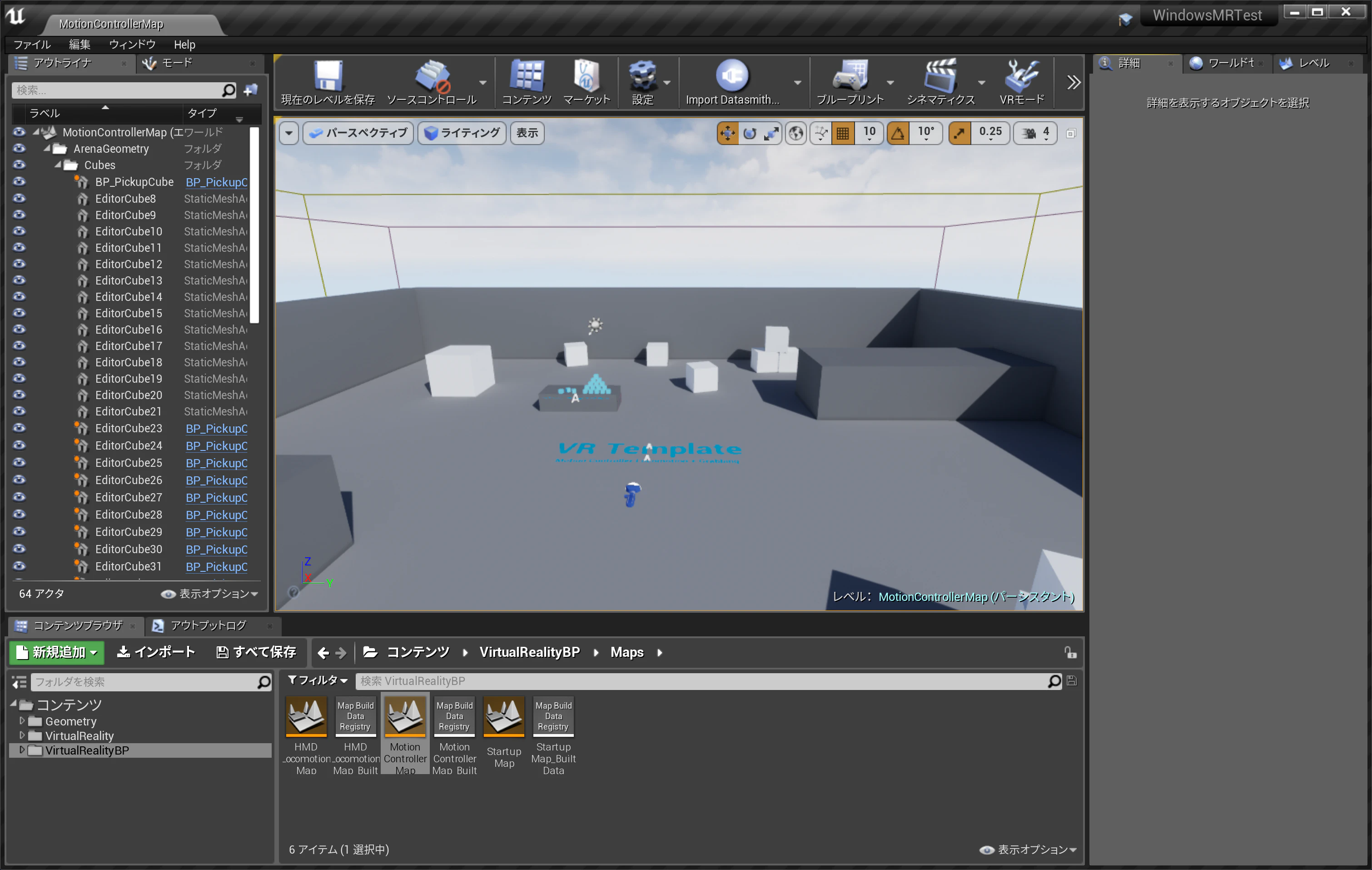Image resolution: width=1372 pixels, height=870 pixels.
Task: Go forward in Content Browser history
Action: 341,653
